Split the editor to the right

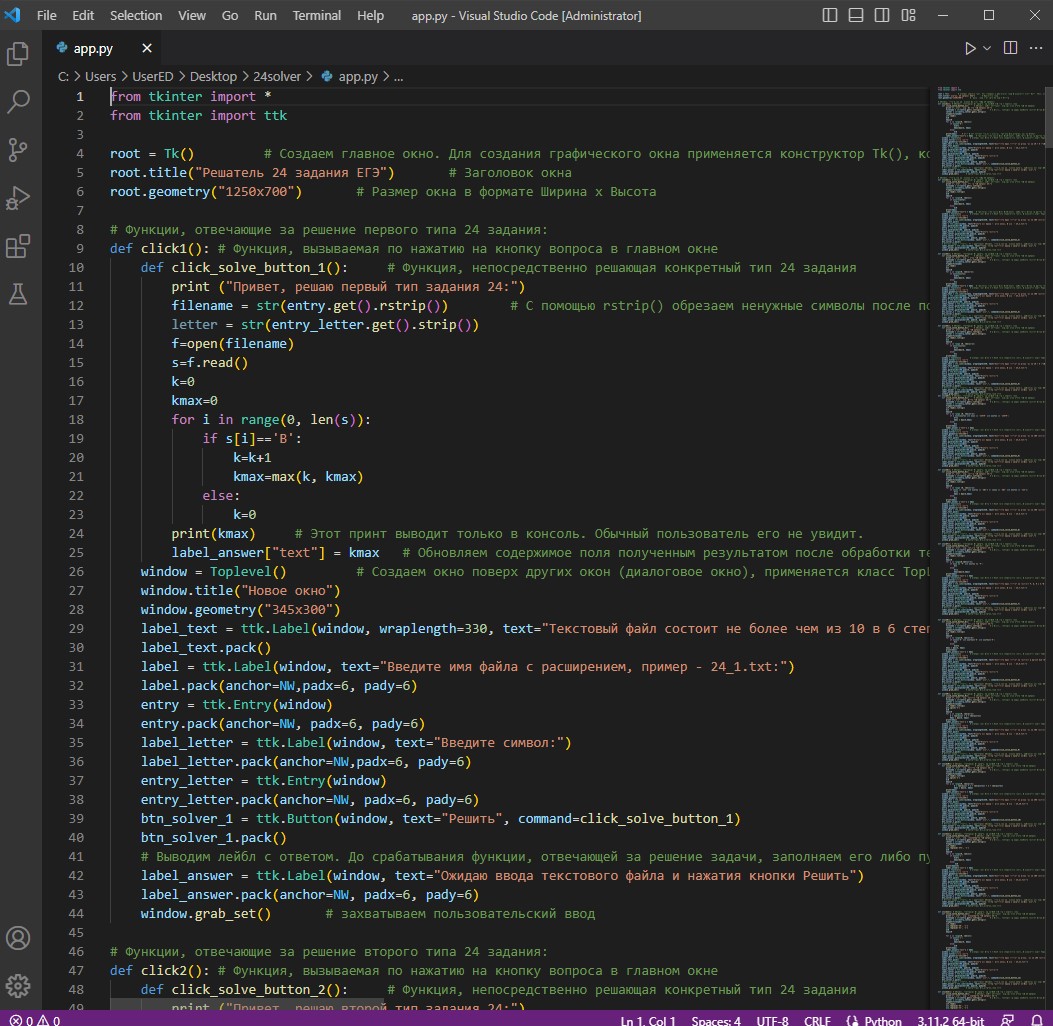1010,48
